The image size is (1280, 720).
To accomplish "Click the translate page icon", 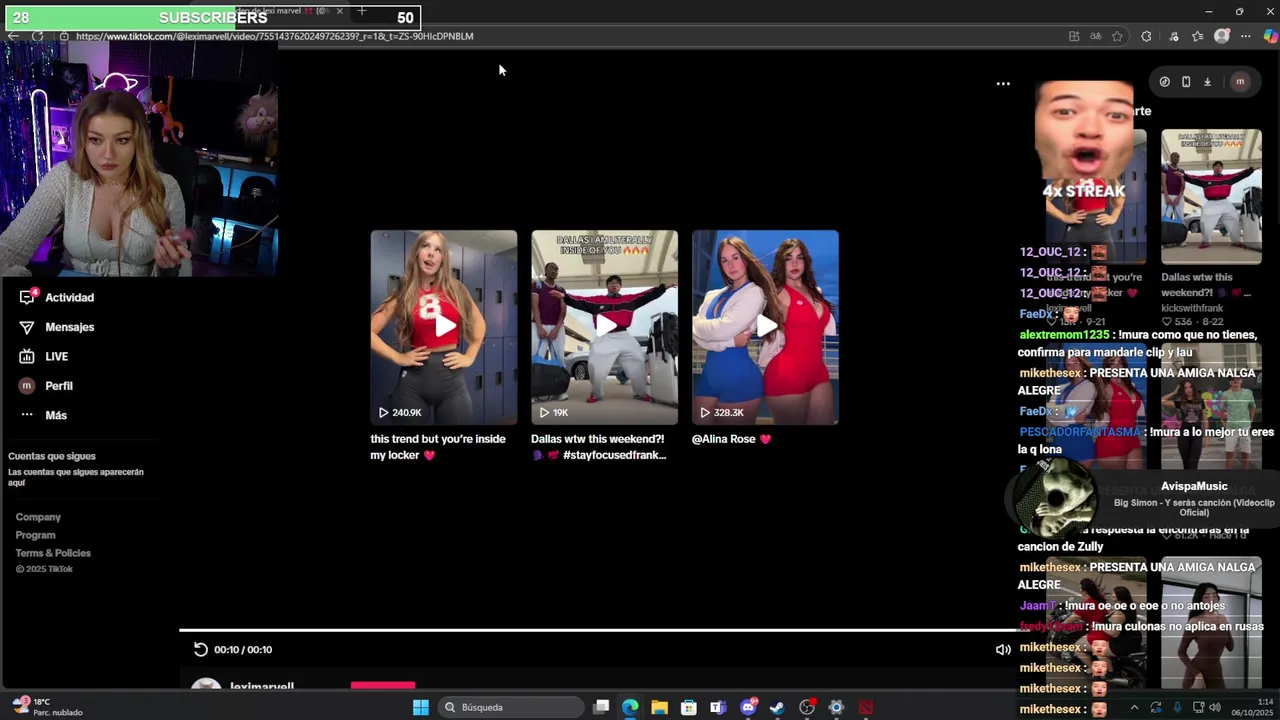I will (1096, 36).
